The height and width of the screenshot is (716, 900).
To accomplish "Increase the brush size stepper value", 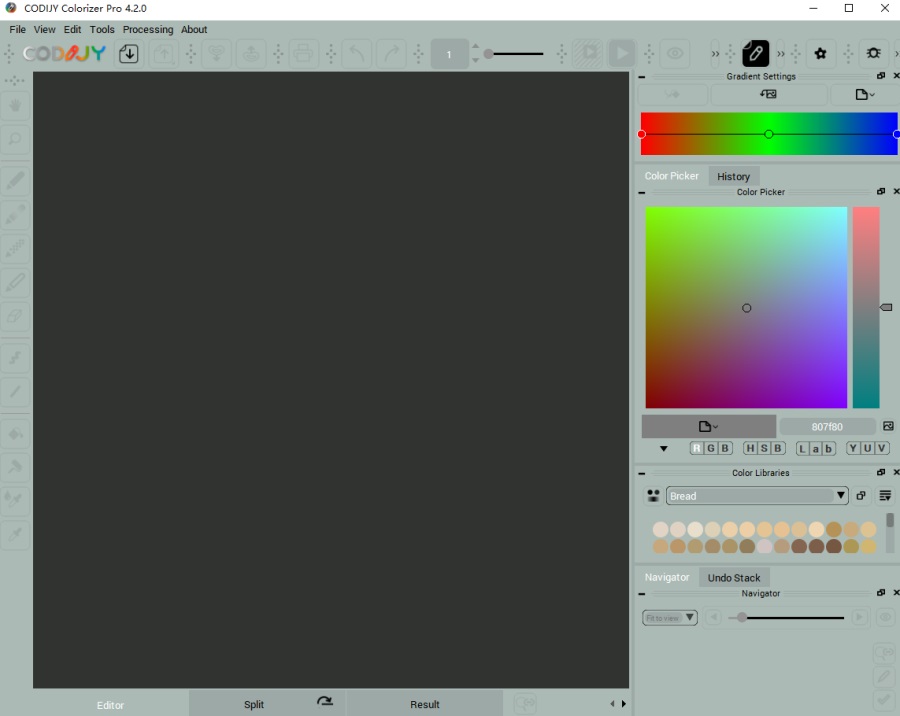I will coord(475,47).
